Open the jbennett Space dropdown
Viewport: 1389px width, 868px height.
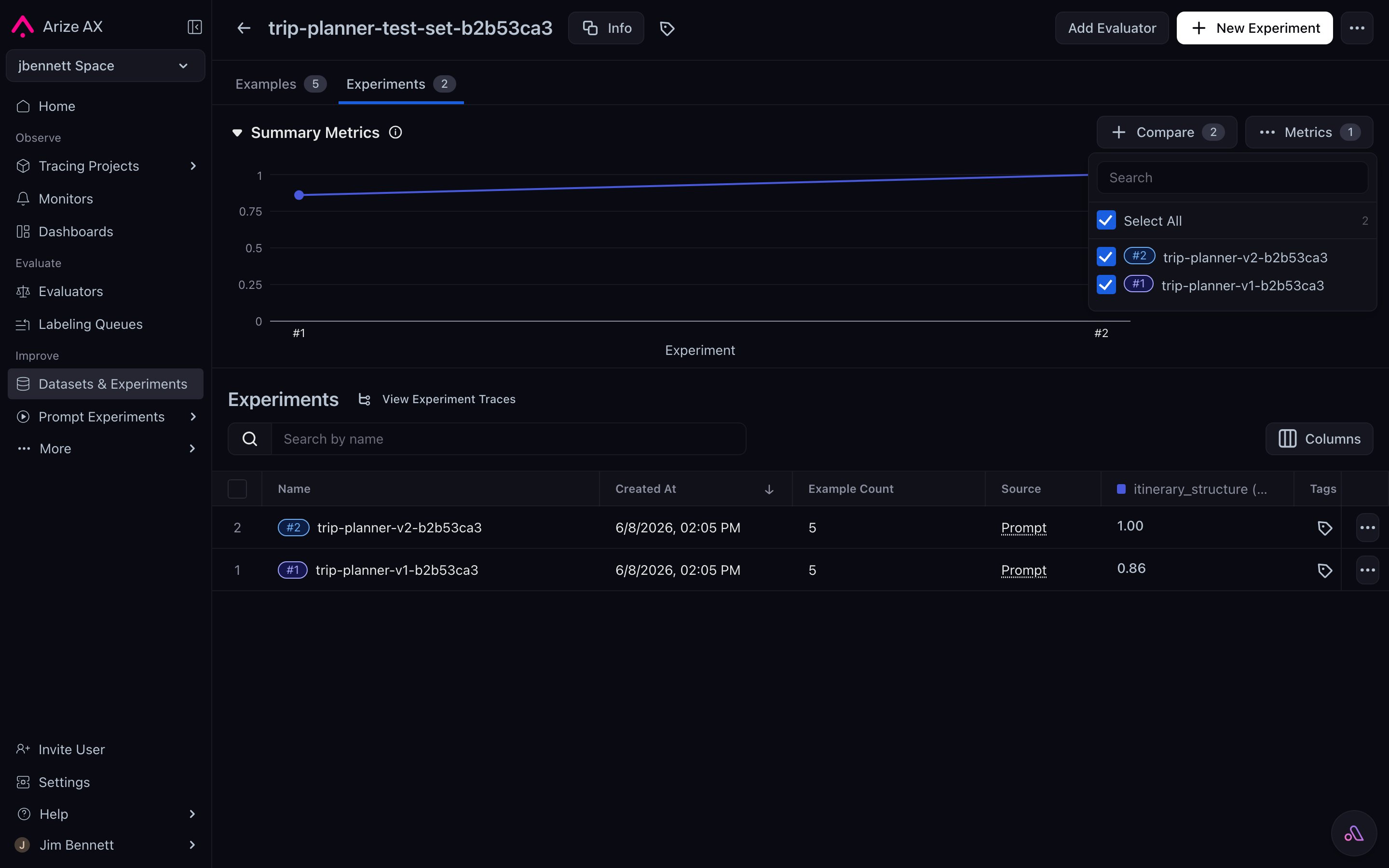tap(106, 66)
